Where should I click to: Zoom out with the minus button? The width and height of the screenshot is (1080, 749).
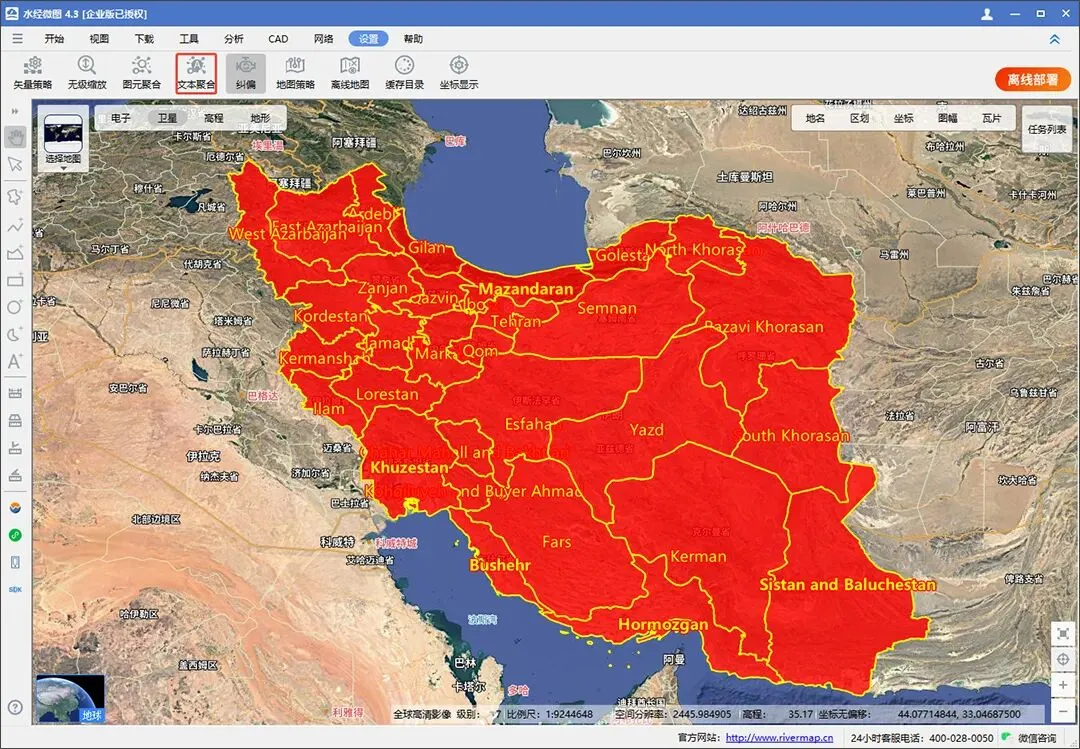(x=1063, y=710)
